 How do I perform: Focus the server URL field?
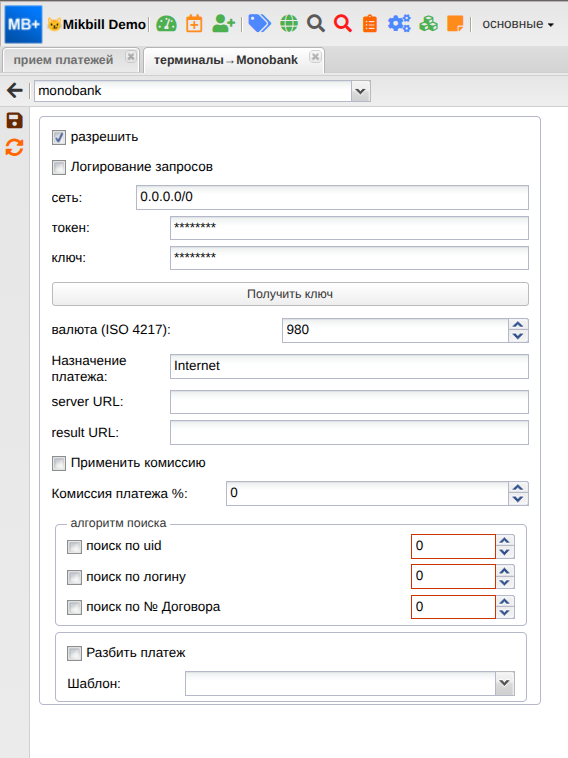tap(349, 402)
